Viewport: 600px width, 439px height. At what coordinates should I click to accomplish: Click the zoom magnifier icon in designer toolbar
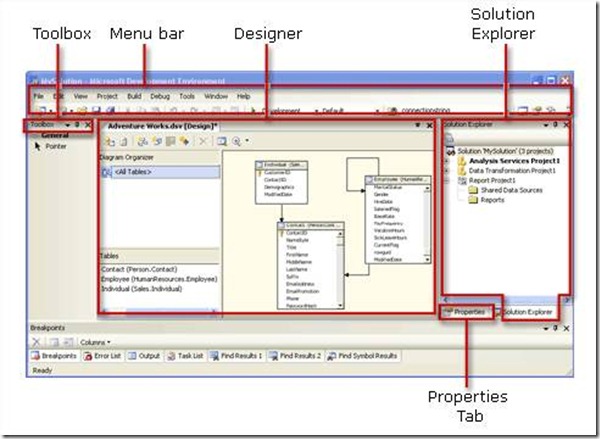pos(237,142)
